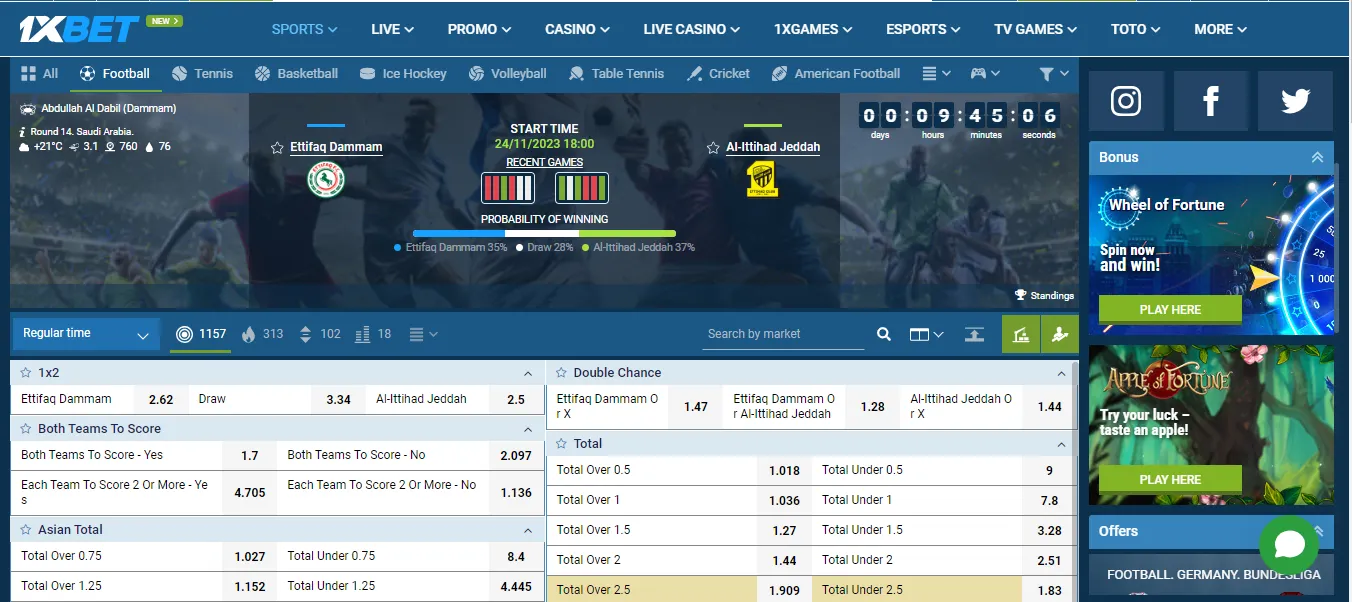
Task: Open the search by market magnifier icon
Action: click(883, 334)
